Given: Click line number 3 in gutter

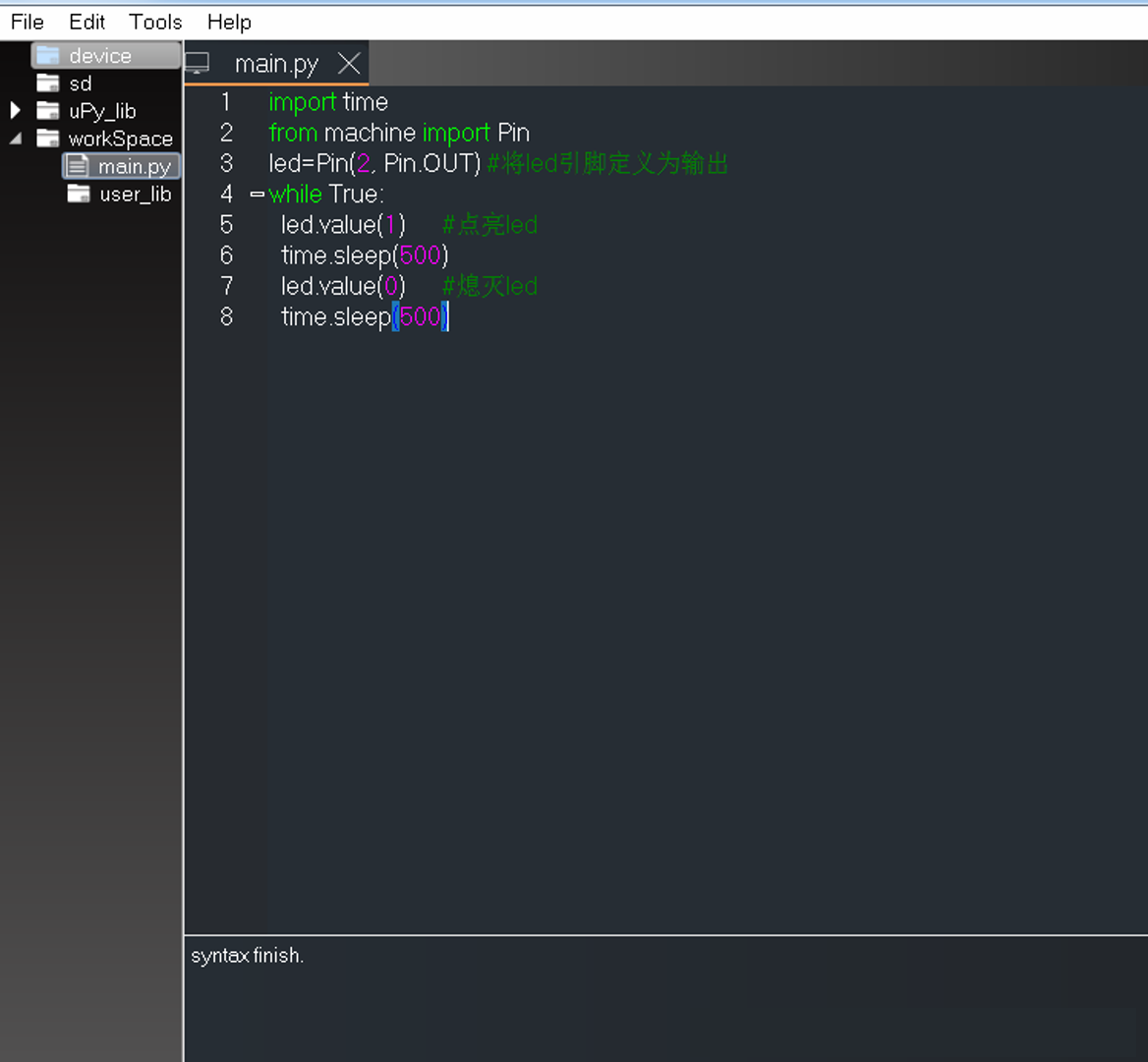Looking at the screenshot, I should coord(226,163).
